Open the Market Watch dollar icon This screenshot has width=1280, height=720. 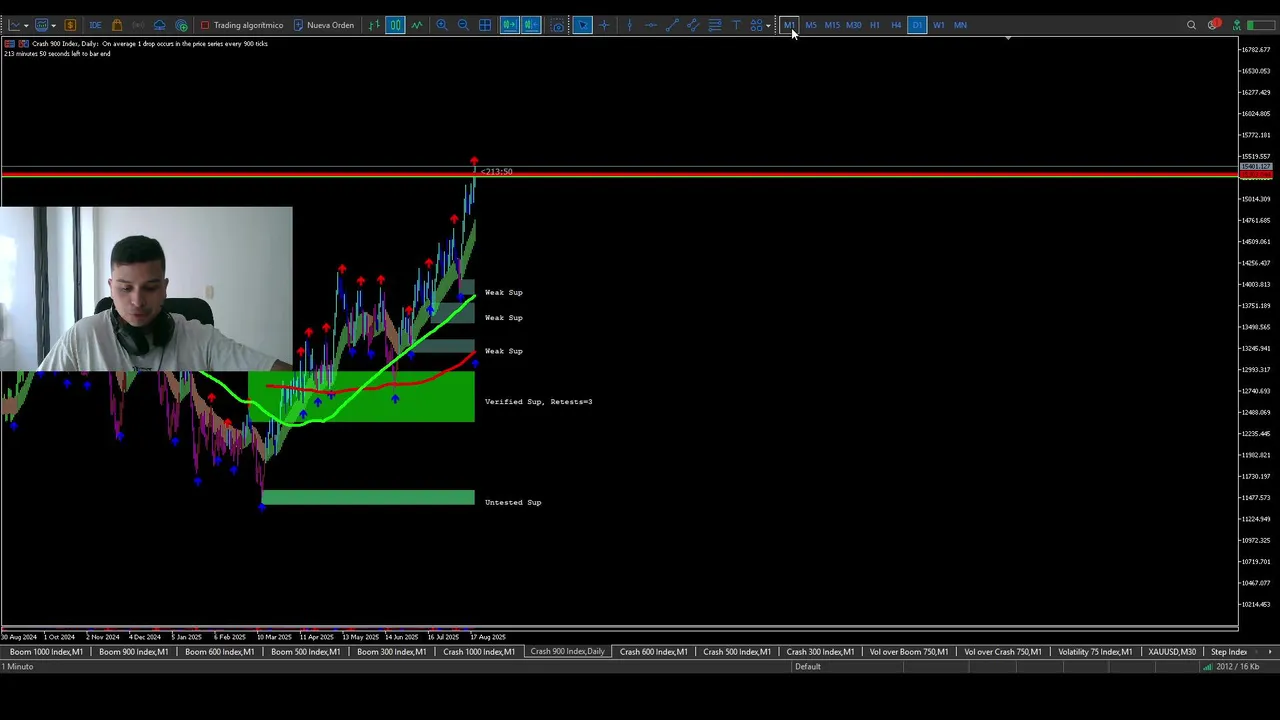coord(70,25)
